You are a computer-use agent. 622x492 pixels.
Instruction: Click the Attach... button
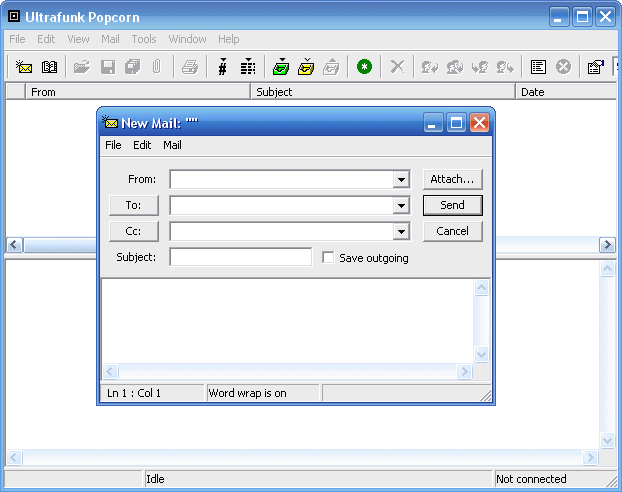coord(452,179)
